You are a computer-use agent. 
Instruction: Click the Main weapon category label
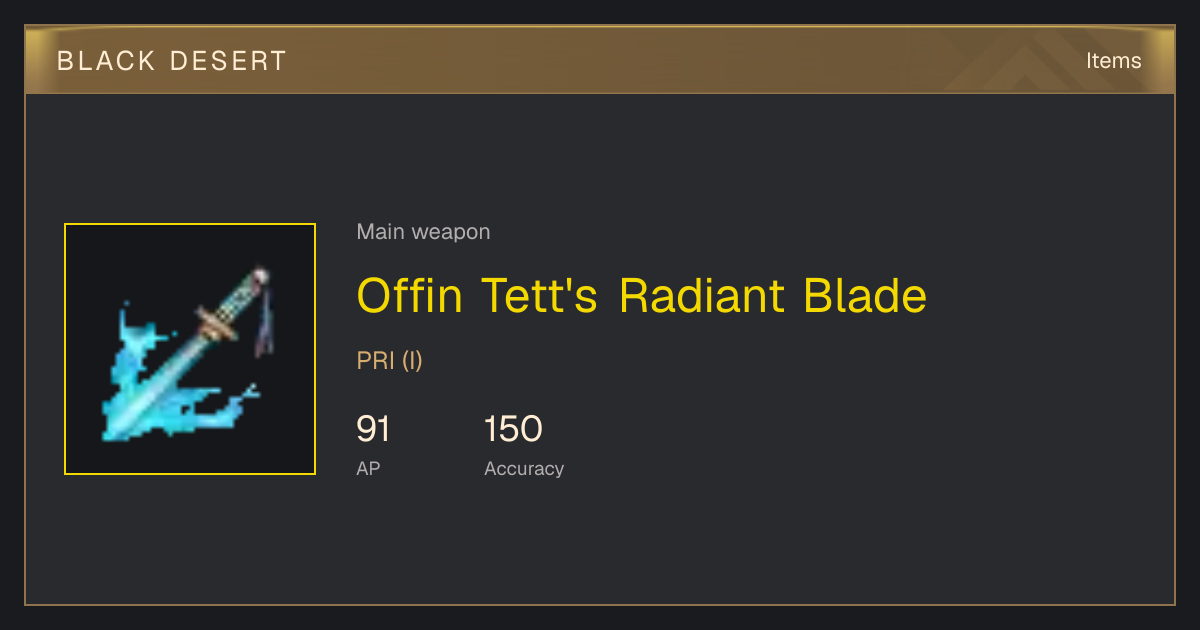pyautogui.click(x=424, y=232)
